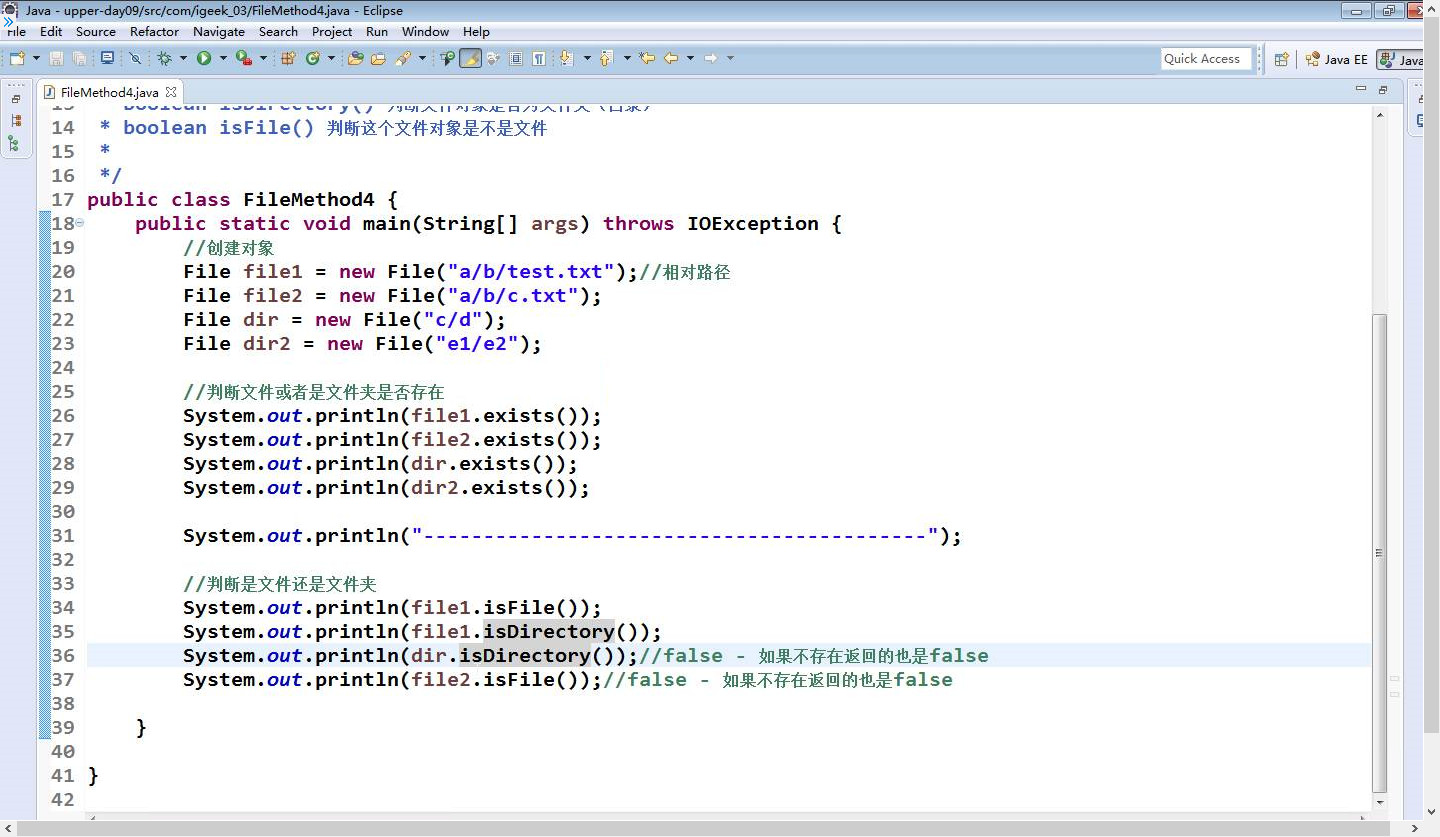This screenshot has height=837, width=1440.
Task: Click the Save All toolbar icon
Action: [79, 58]
